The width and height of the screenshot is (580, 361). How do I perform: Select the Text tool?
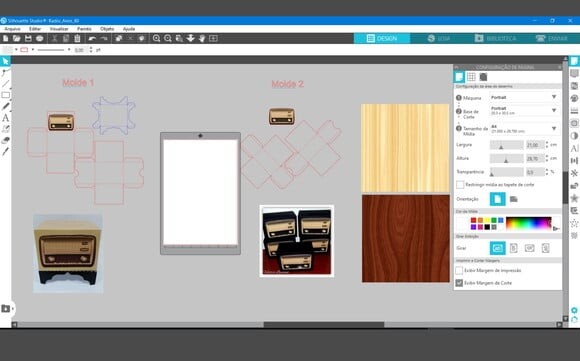[x=5, y=118]
